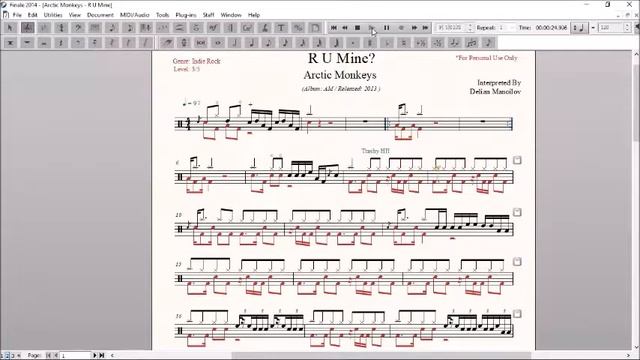Select the Smart Shape tool
Viewport: 640px width, 360px height.
point(180,28)
